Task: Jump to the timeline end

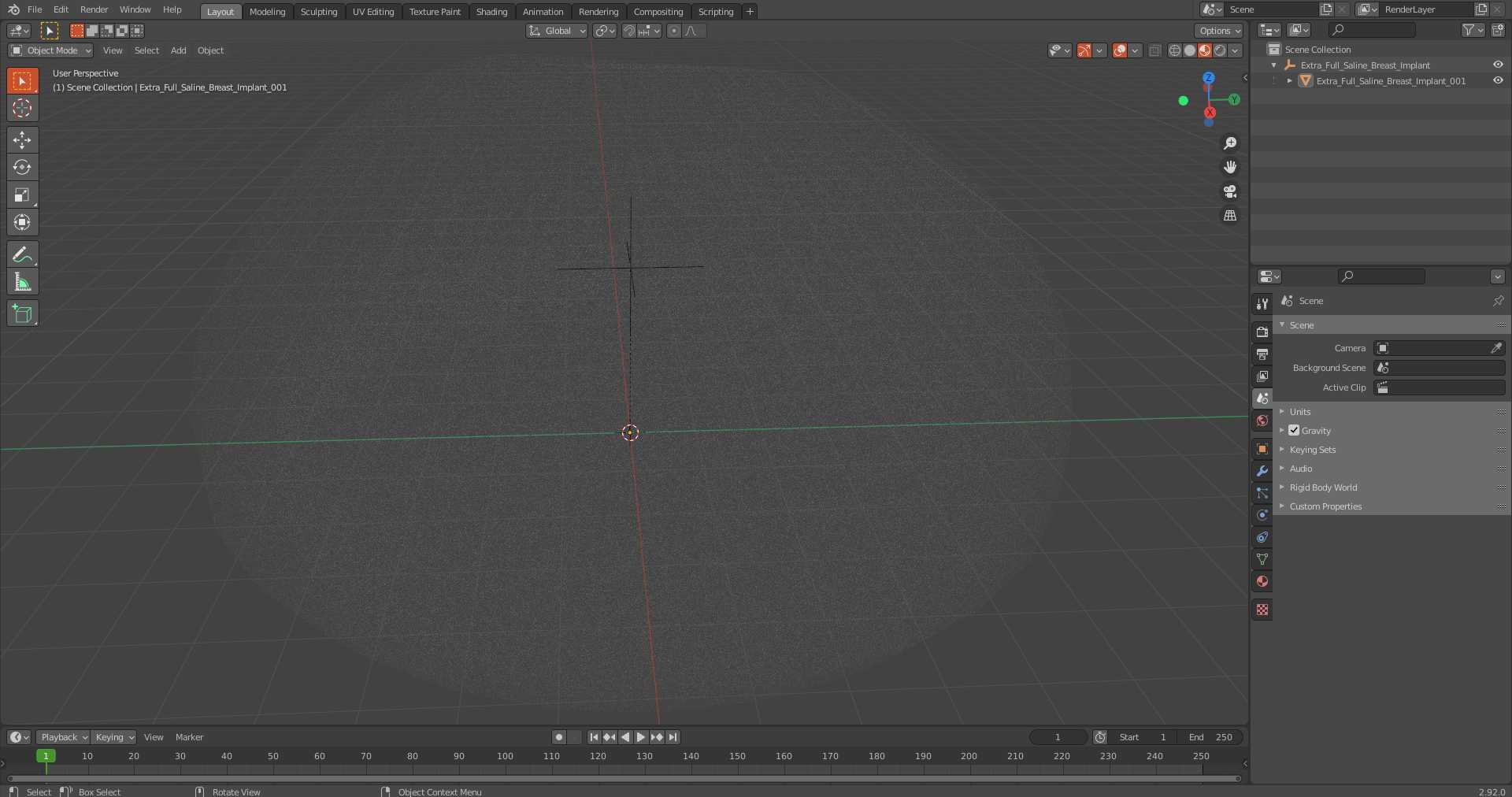Action: pos(673,737)
